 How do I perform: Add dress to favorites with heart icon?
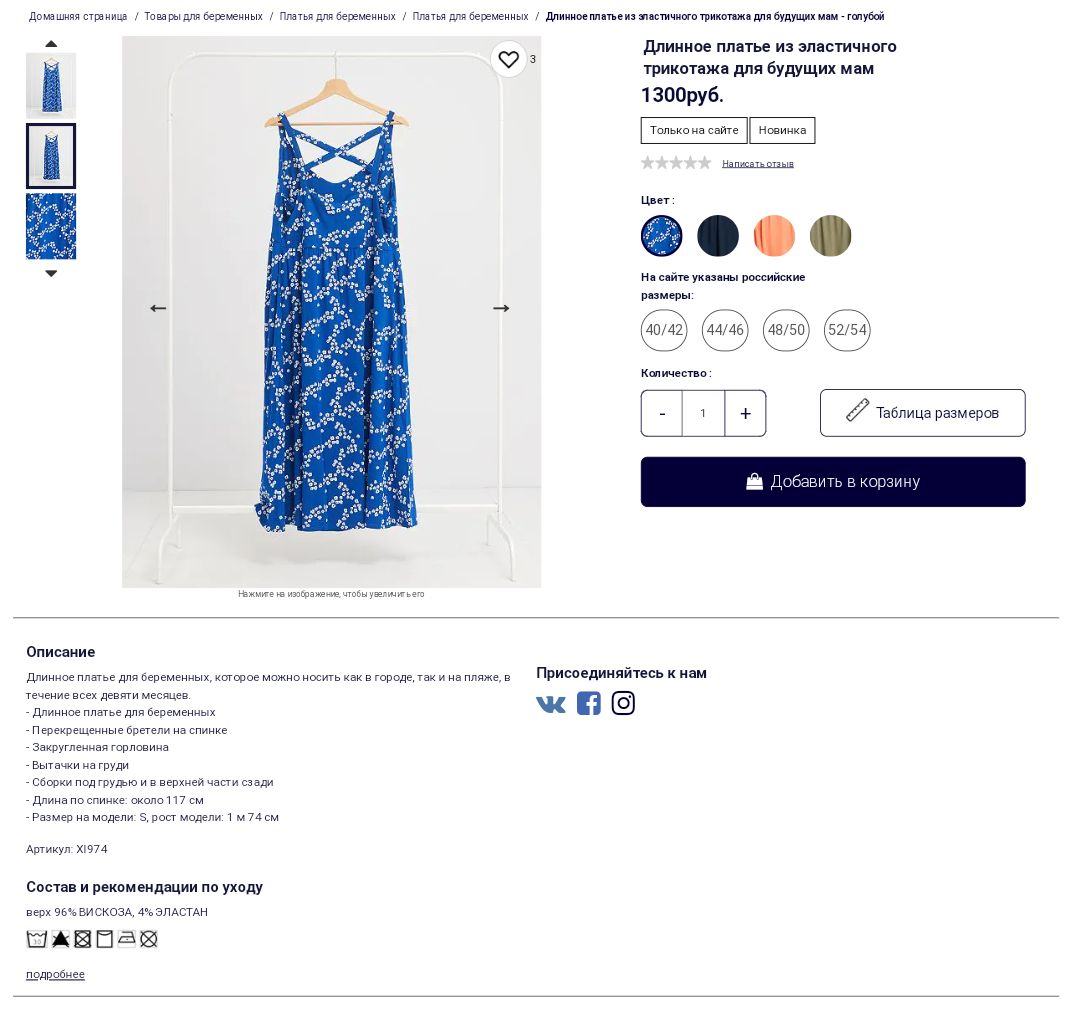508,60
